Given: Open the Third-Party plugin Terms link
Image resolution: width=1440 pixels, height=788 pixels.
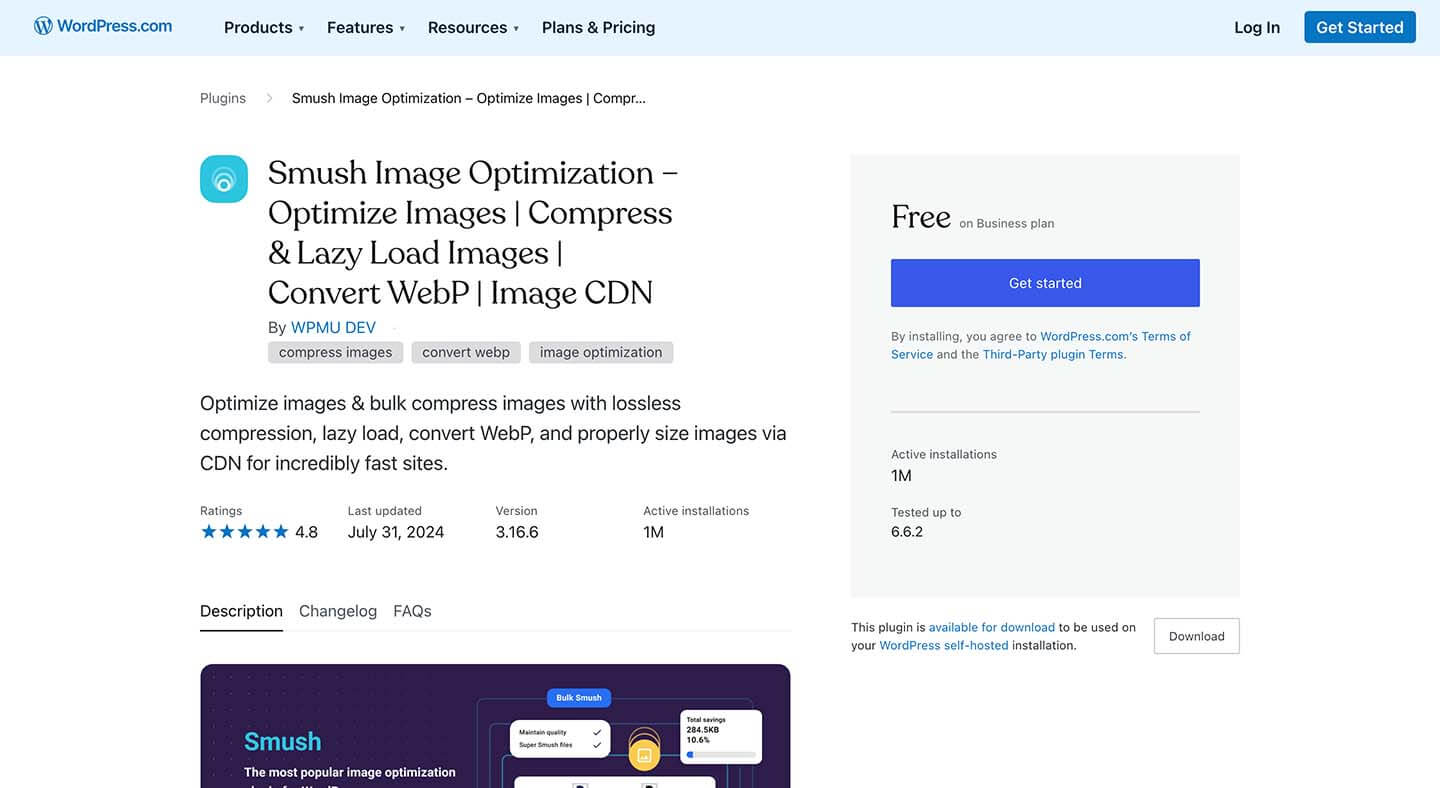Looking at the screenshot, I should (1053, 354).
